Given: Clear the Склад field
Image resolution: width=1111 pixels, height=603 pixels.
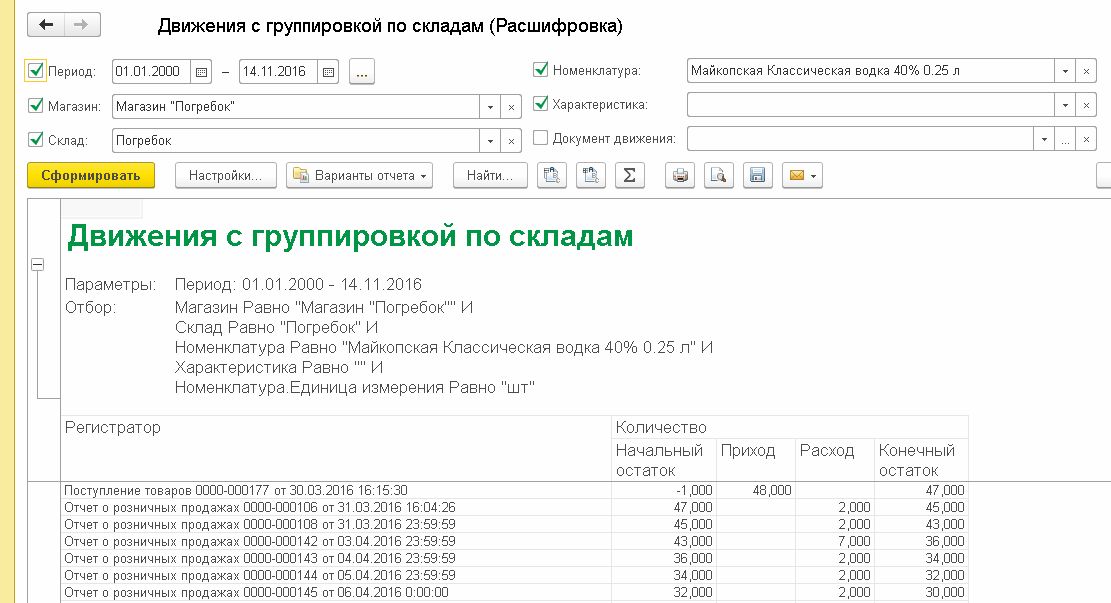Looking at the screenshot, I should (511, 141).
